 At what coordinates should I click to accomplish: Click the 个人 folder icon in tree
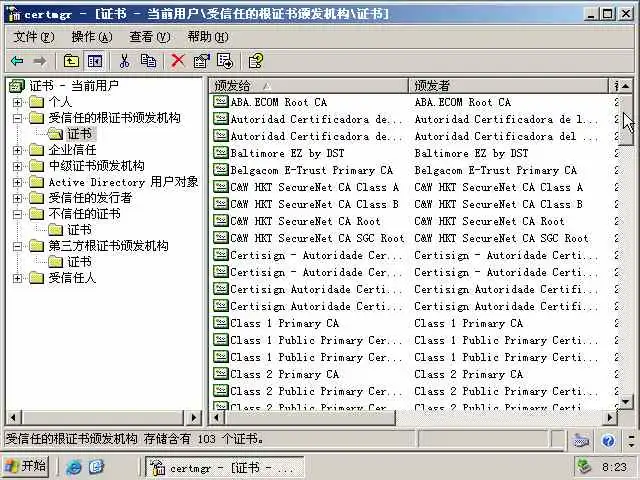click(36, 102)
